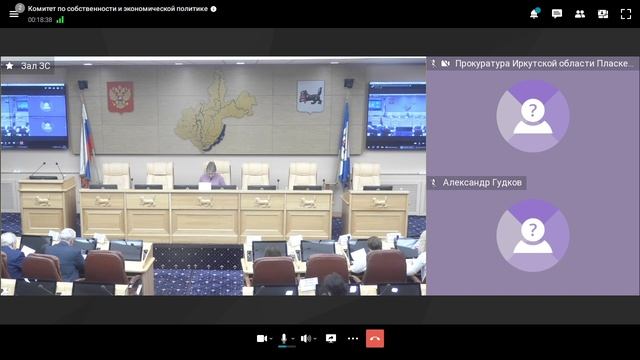Select Александр Гудков name label
This screenshot has width=640, height=360.
click(x=482, y=182)
